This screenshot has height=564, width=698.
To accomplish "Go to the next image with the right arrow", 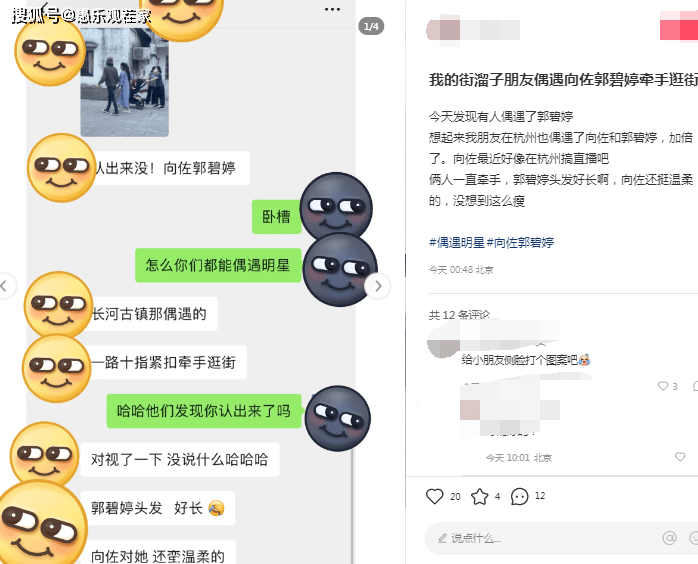I will click(x=377, y=286).
